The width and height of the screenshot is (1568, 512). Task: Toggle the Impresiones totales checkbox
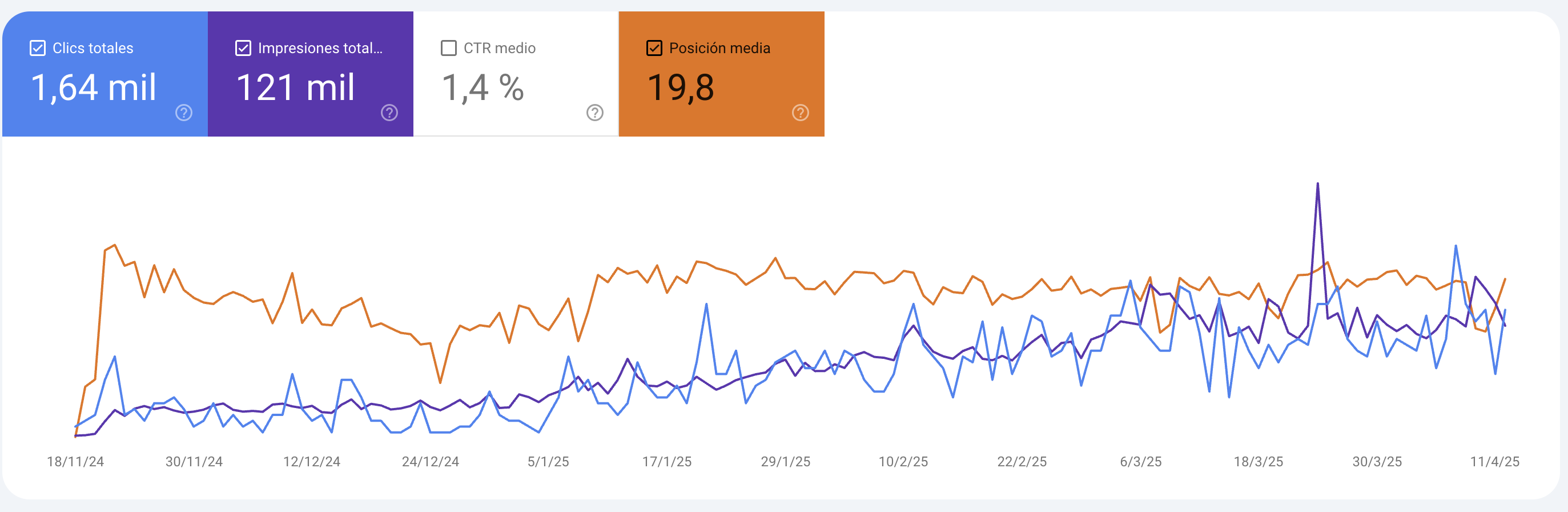[x=243, y=48]
